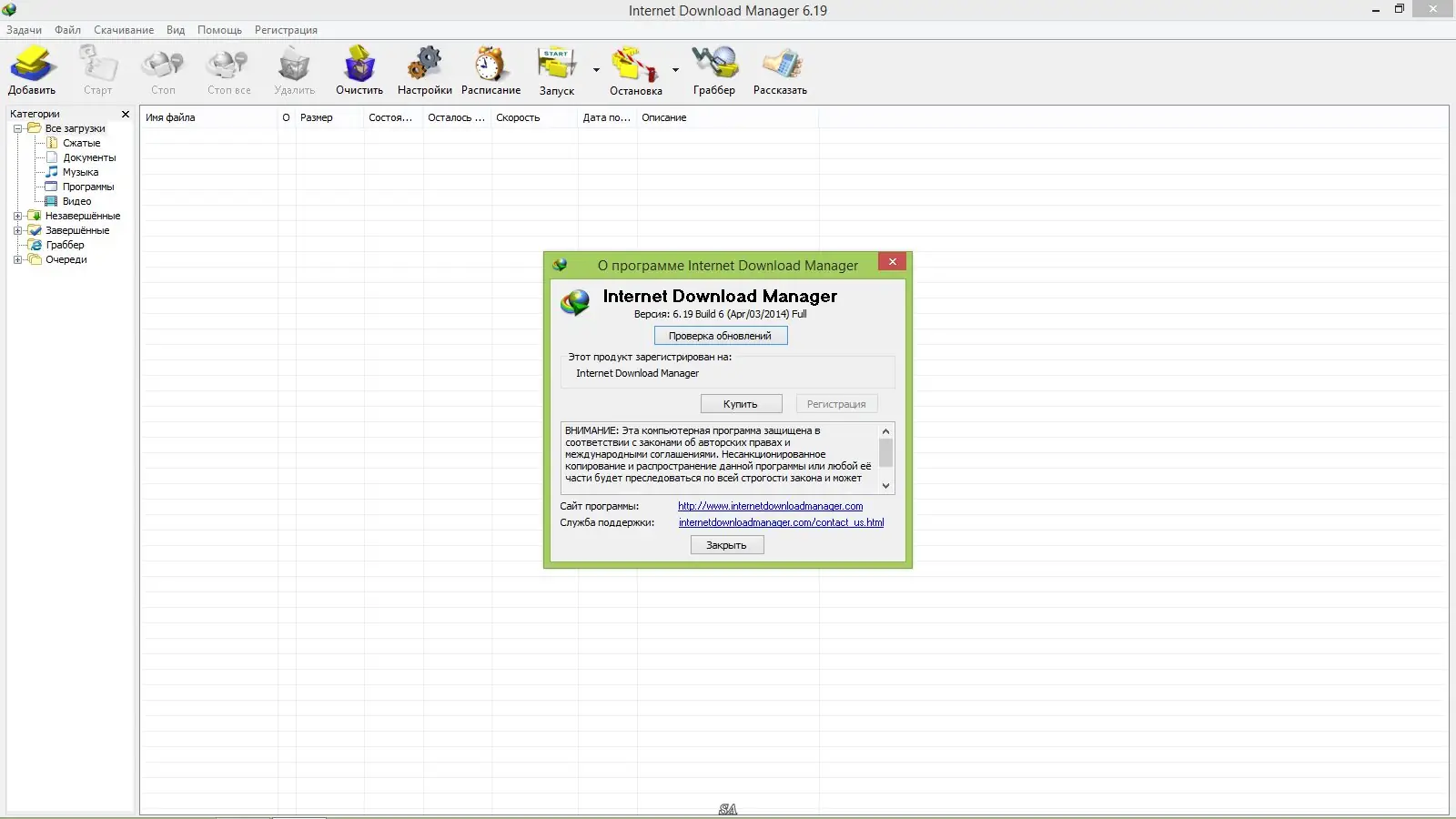Click the license text scrollbar up arrow
Viewport: 1456px width, 819px height.
pyautogui.click(x=885, y=430)
